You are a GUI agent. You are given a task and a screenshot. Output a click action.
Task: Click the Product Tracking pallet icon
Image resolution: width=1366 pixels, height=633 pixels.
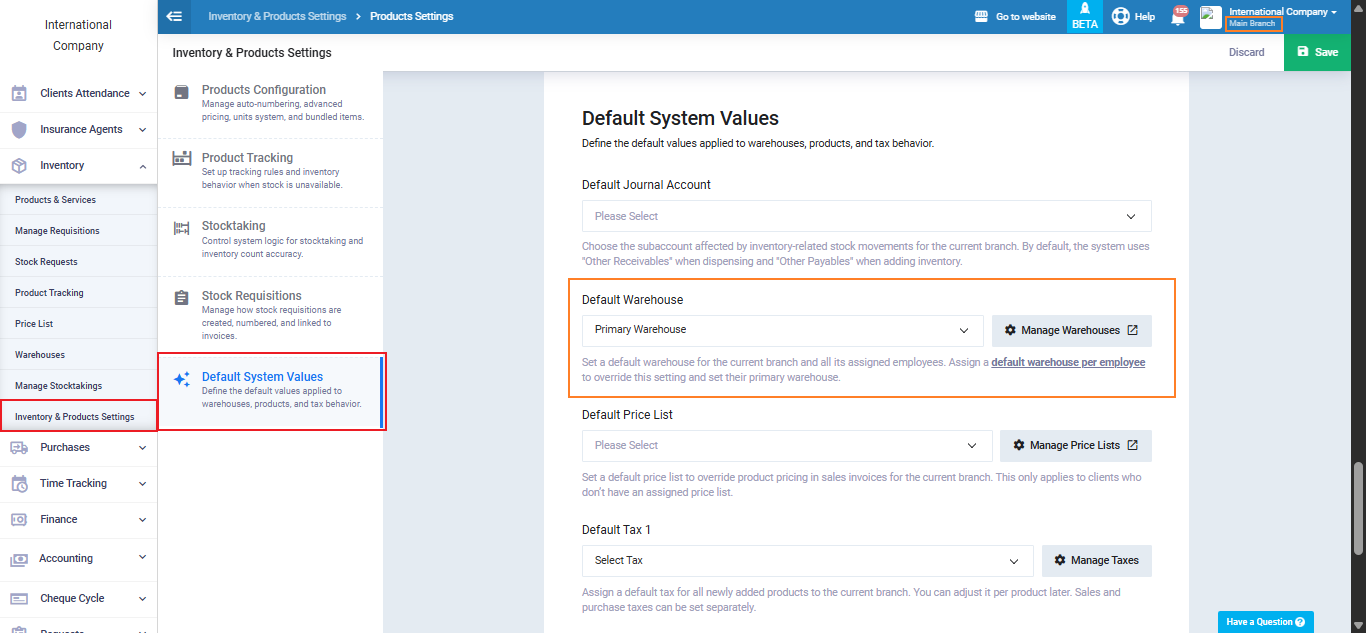click(x=181, y=158)
